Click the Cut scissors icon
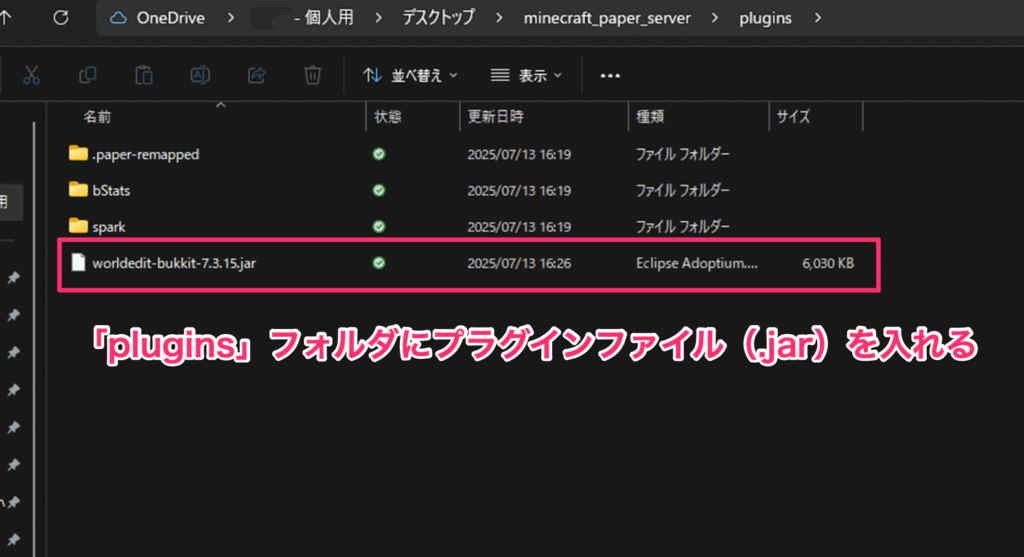This screenshot has height=557, width=1024. click(x=31, y=76)
